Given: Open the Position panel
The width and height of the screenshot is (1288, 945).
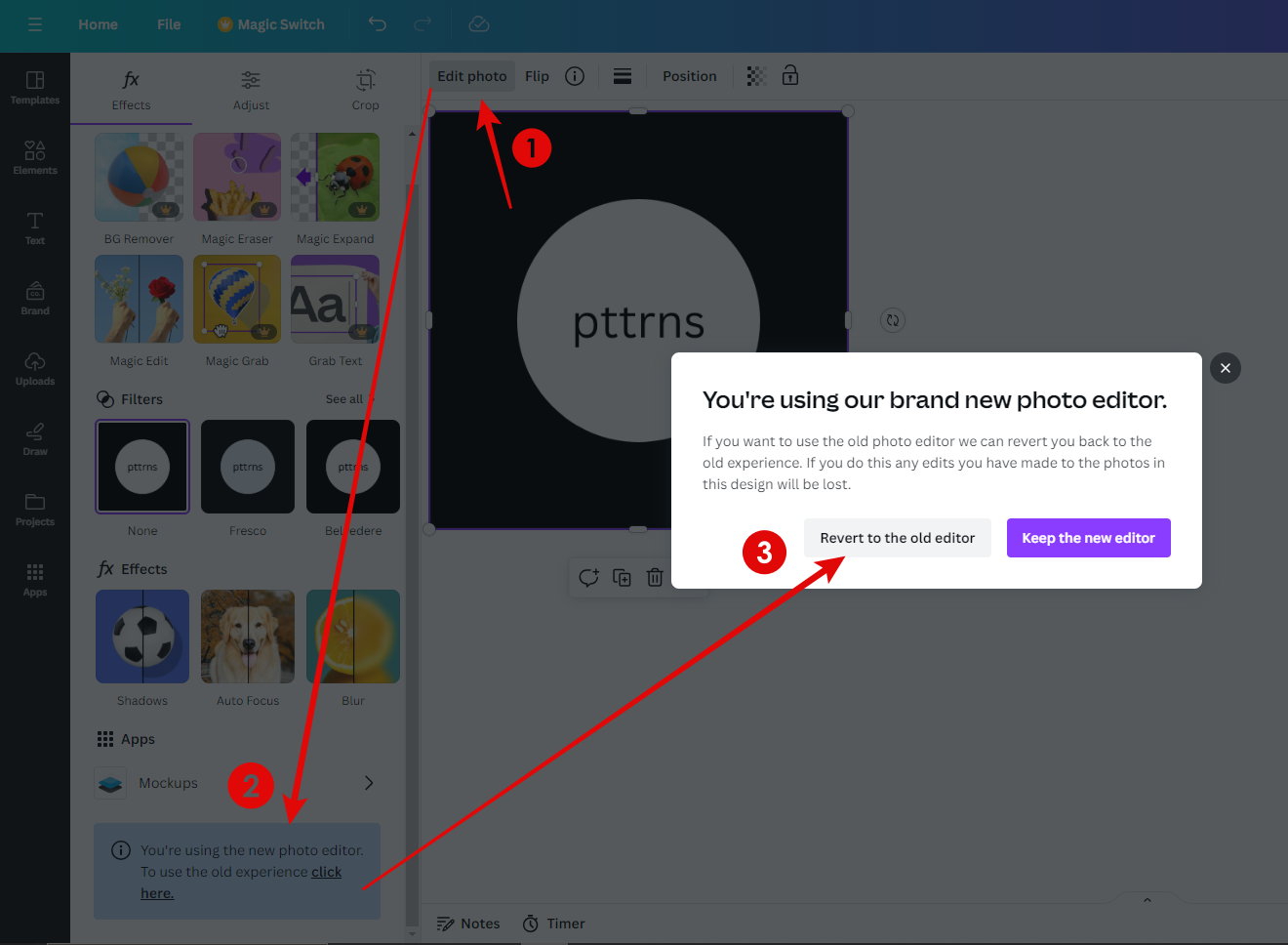Looking at the screenshot, I should 690,76.
